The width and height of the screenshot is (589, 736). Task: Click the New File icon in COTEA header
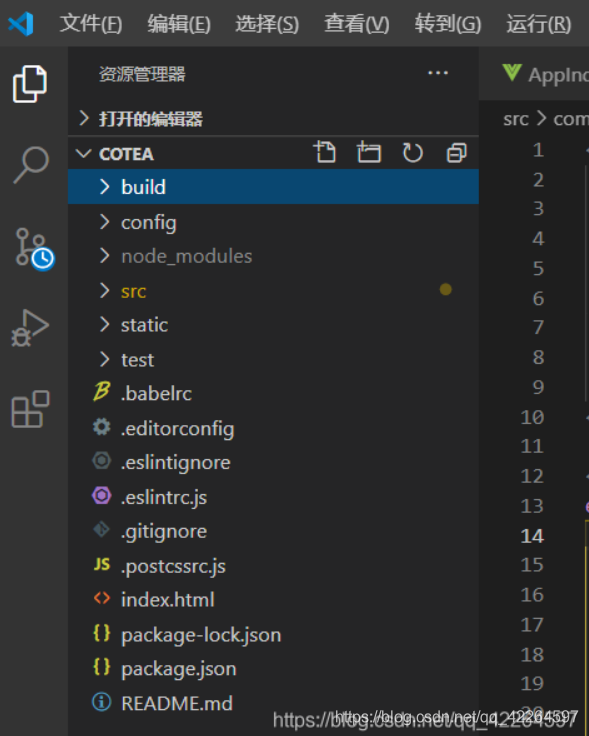[324, 152]
